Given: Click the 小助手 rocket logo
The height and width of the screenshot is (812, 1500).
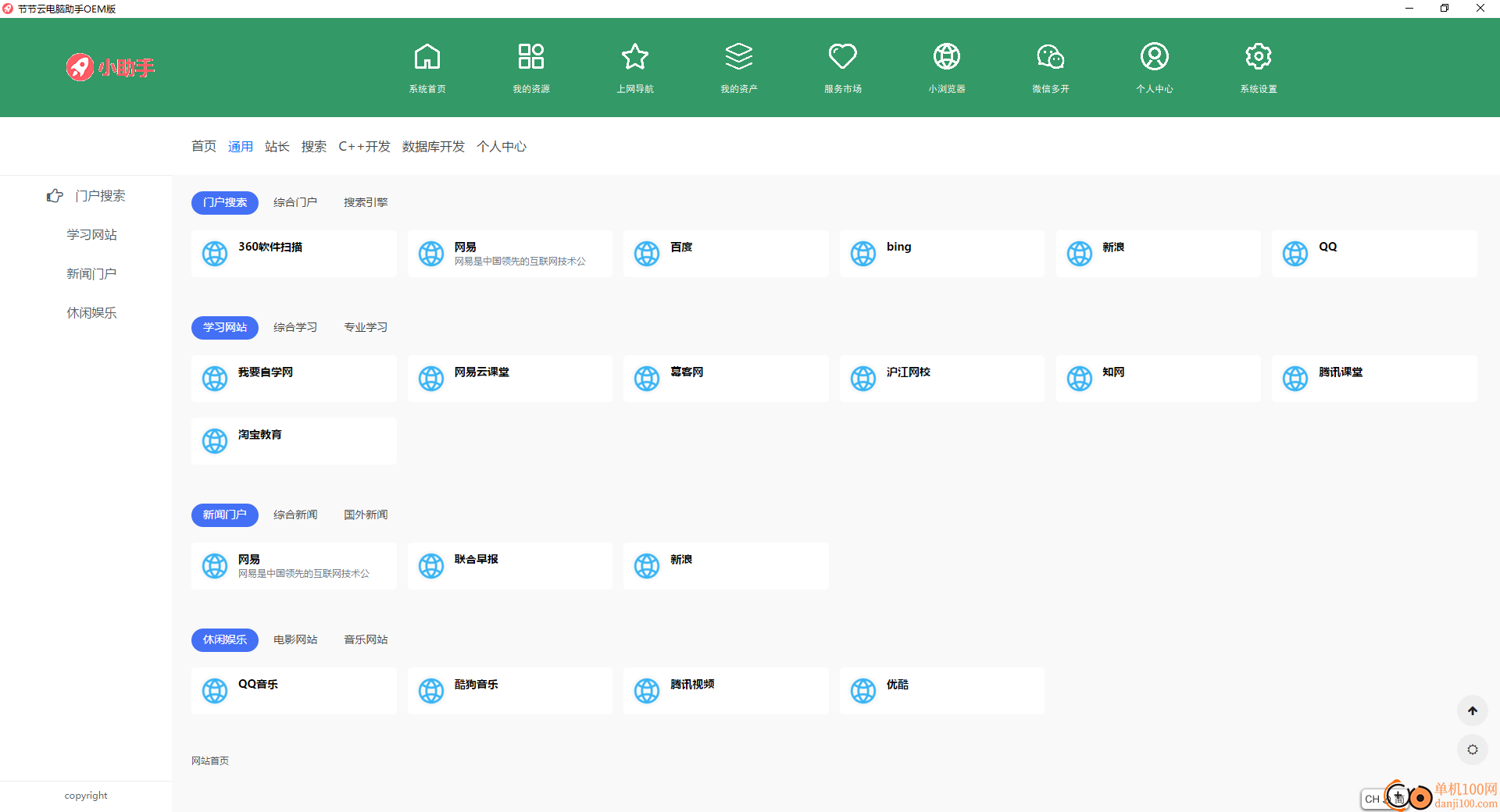Looking at the screenshot, I should click(110, 67).
